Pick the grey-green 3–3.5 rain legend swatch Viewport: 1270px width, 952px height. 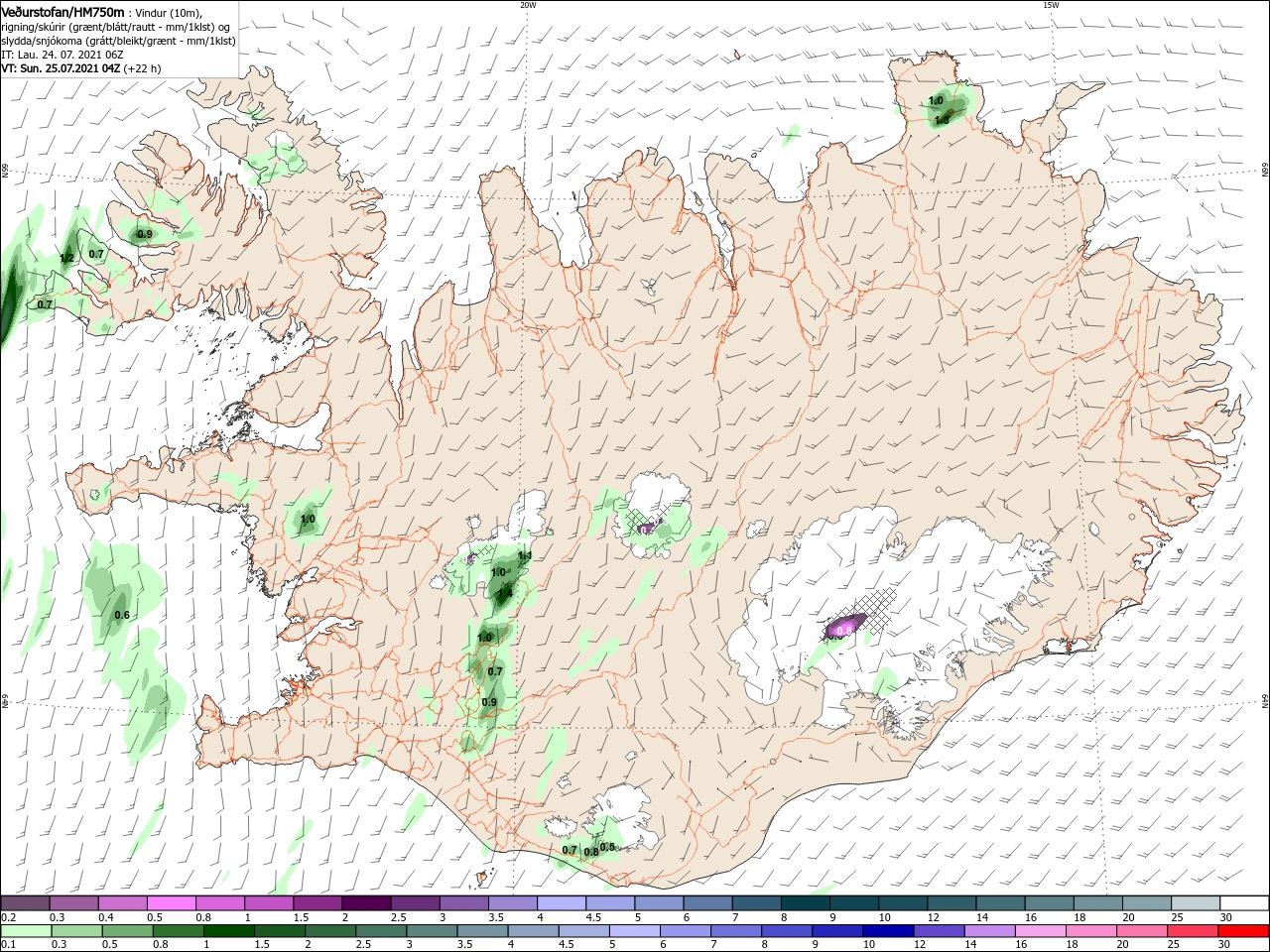[x=433, y=931]
